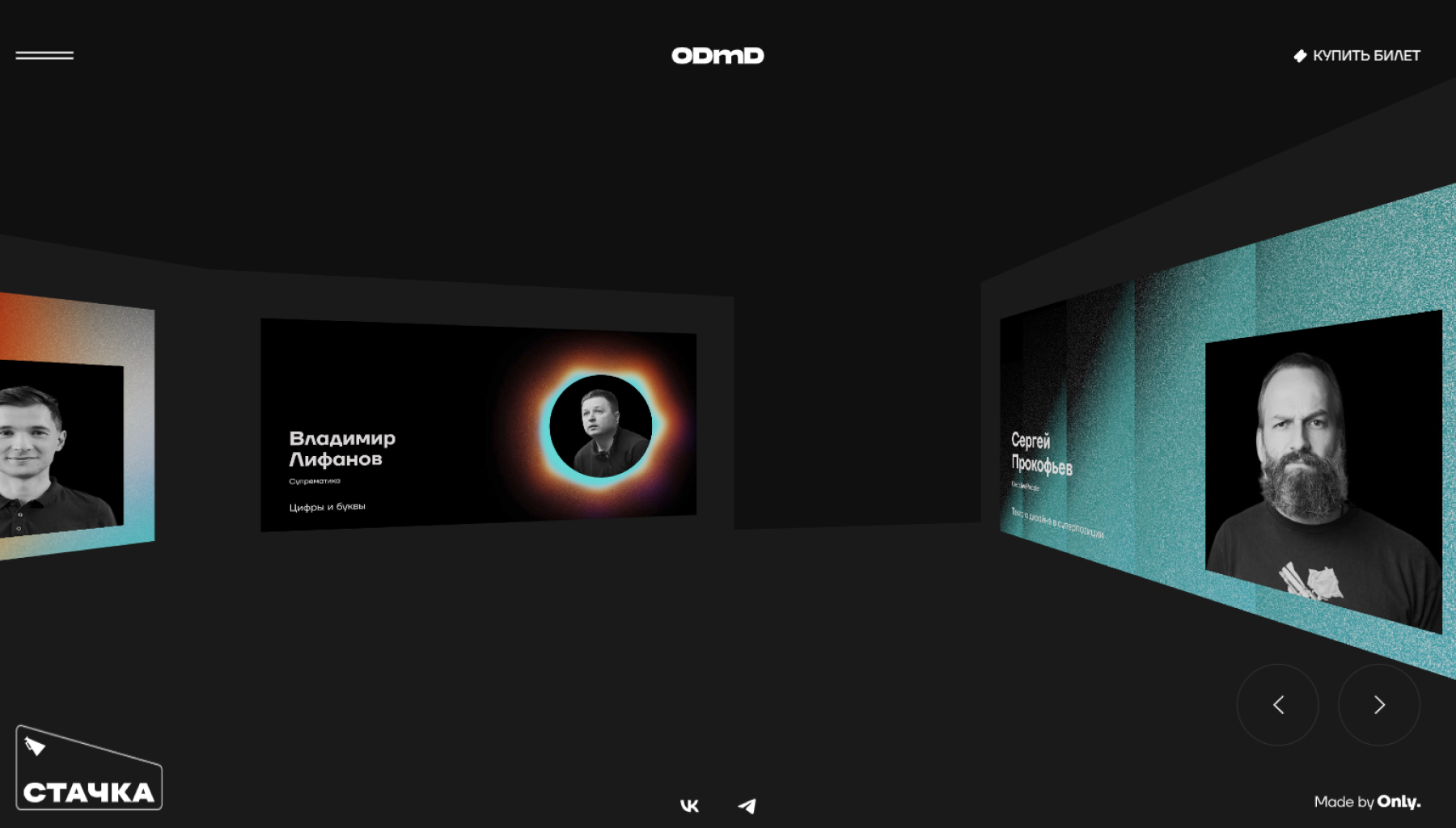Click the ODMD logo

[717, 55]
